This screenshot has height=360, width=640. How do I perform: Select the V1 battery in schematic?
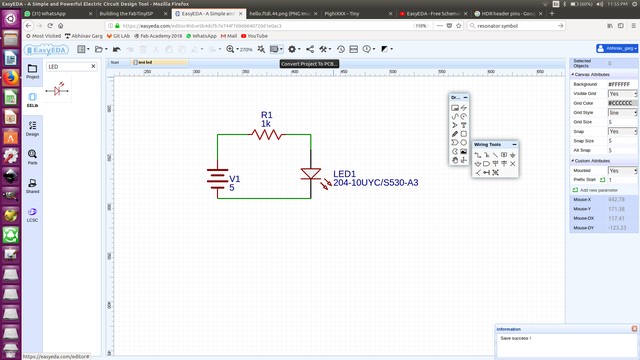click(217, 179)
